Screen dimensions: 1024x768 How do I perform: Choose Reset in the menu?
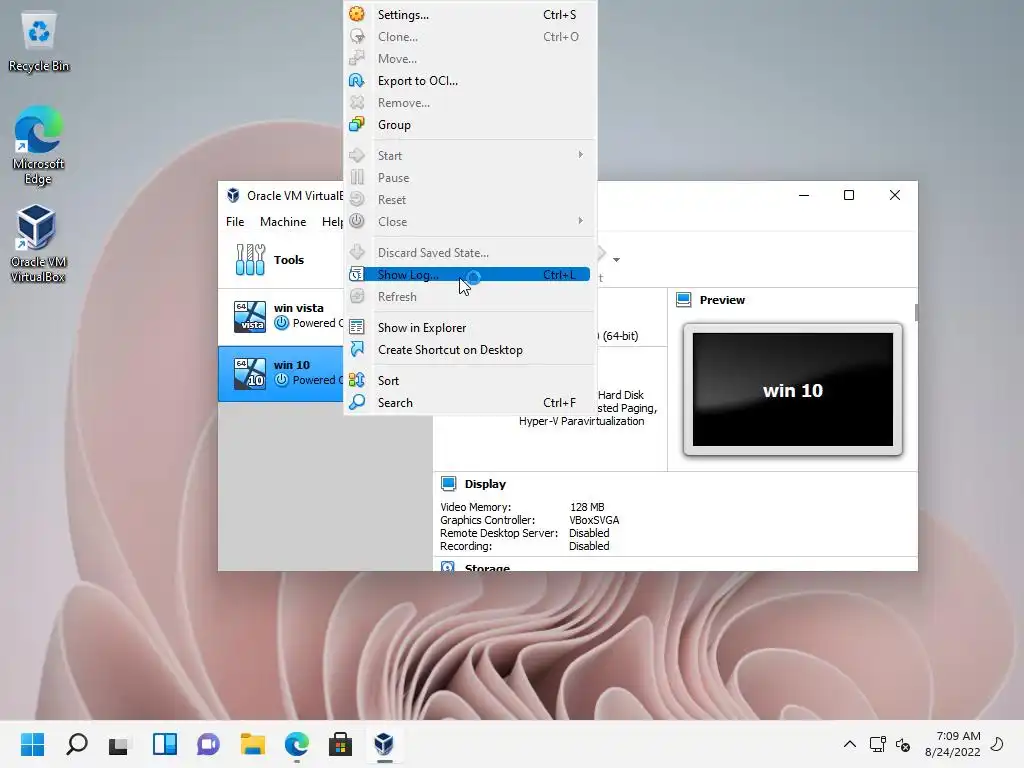click(470, 200)
